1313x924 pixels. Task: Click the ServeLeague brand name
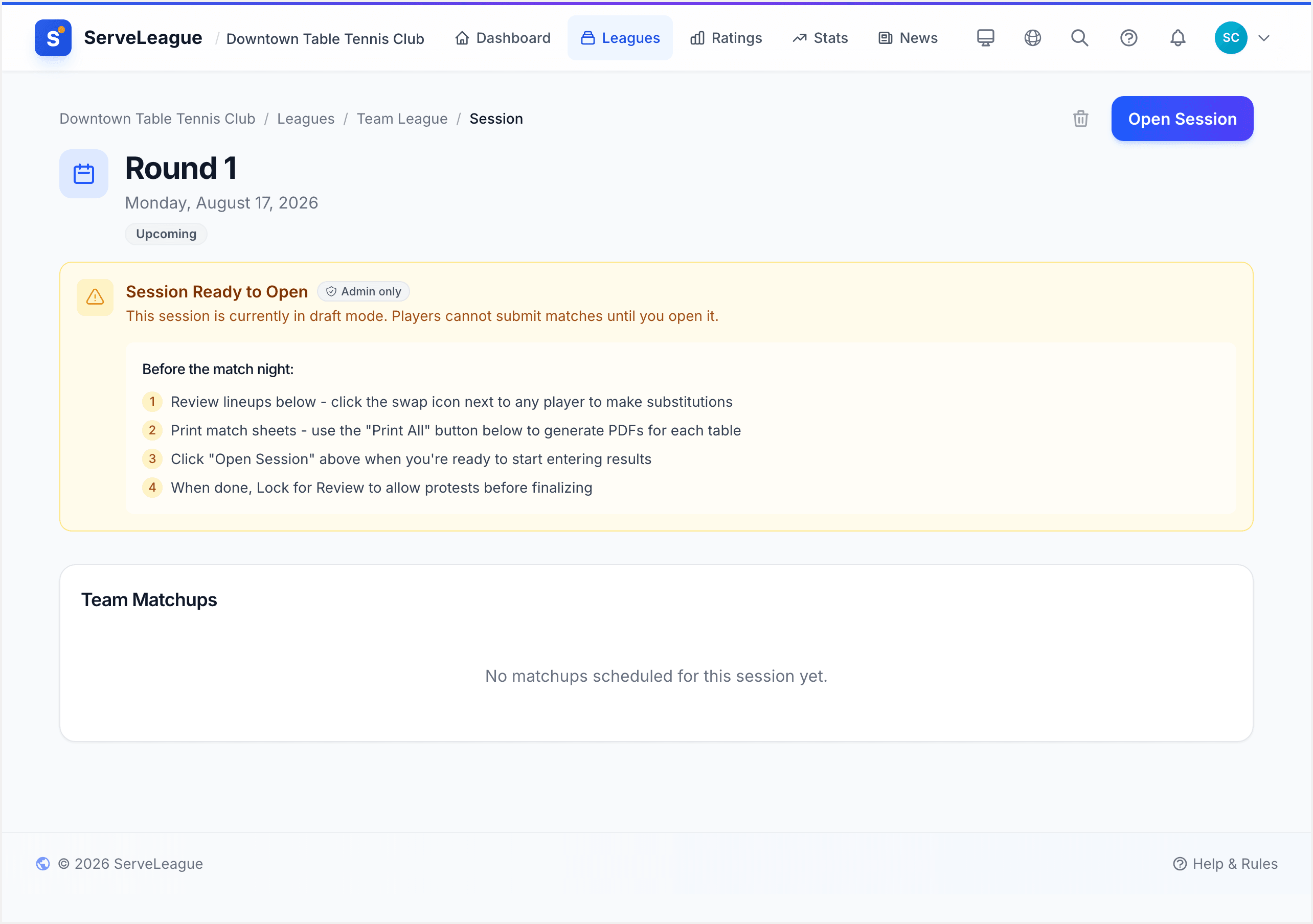click(x=143, y=38)
